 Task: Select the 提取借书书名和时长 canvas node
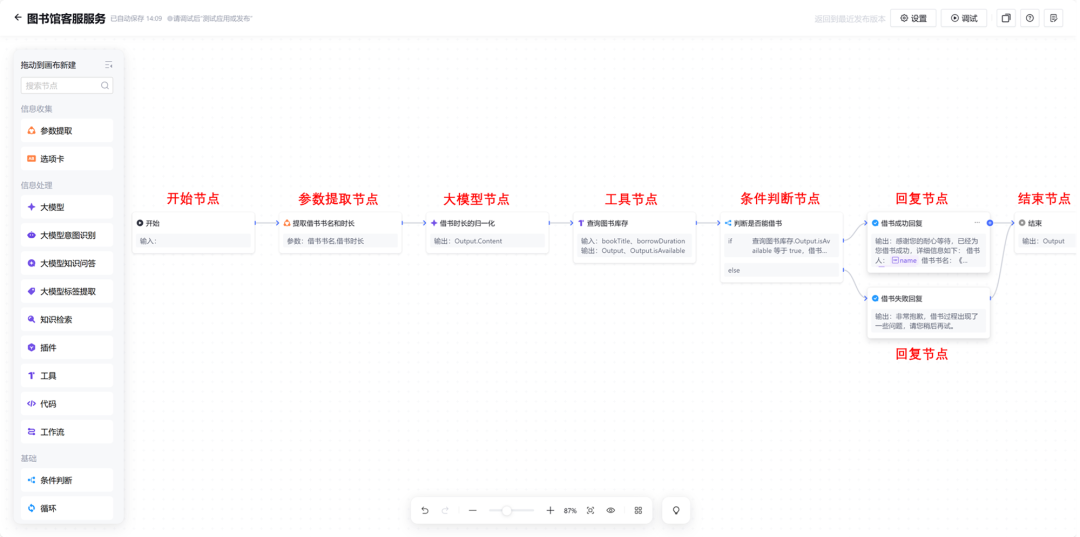340,233
